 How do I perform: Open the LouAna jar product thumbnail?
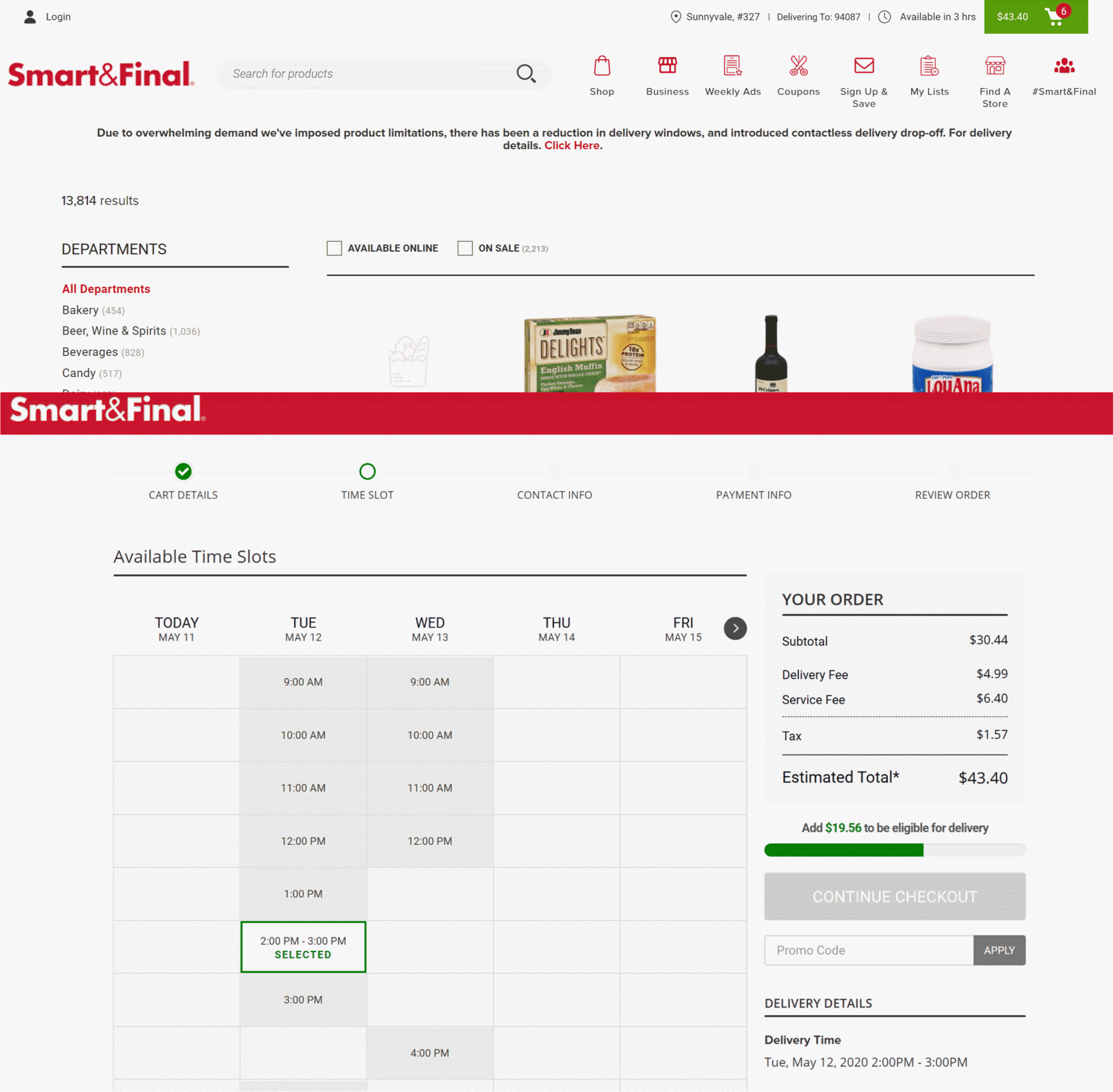952,354
